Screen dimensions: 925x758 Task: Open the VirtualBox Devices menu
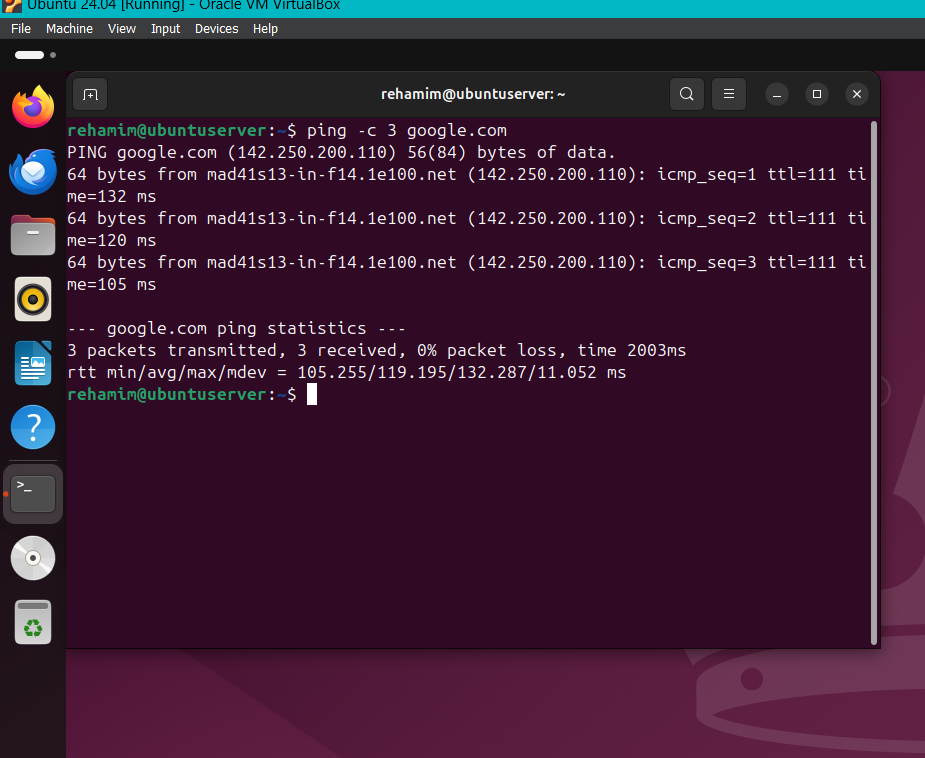[x=217, y=28]
